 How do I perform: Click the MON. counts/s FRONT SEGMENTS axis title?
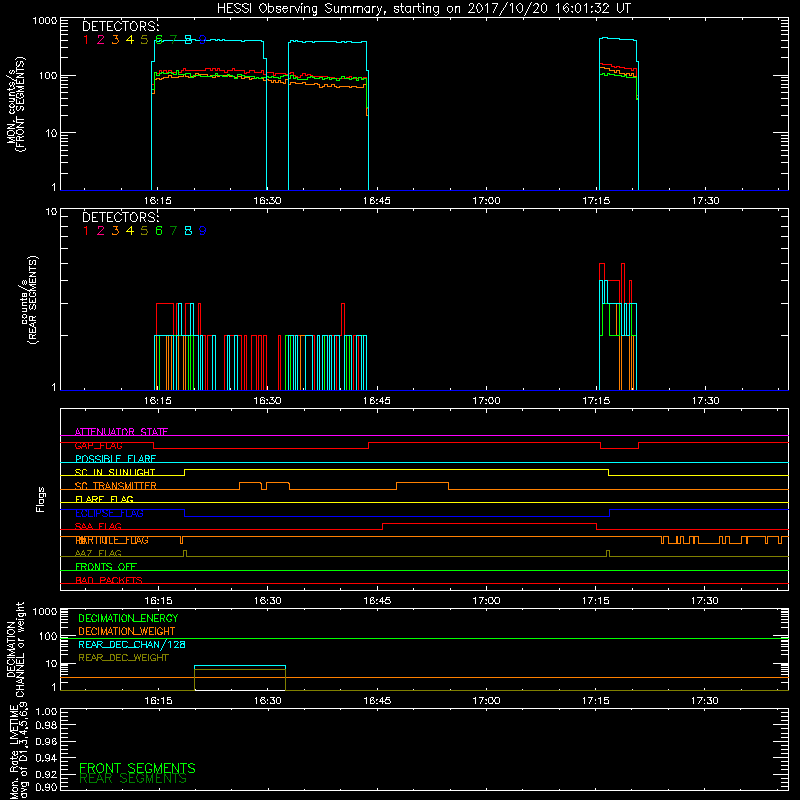click(x=16, y=104)
